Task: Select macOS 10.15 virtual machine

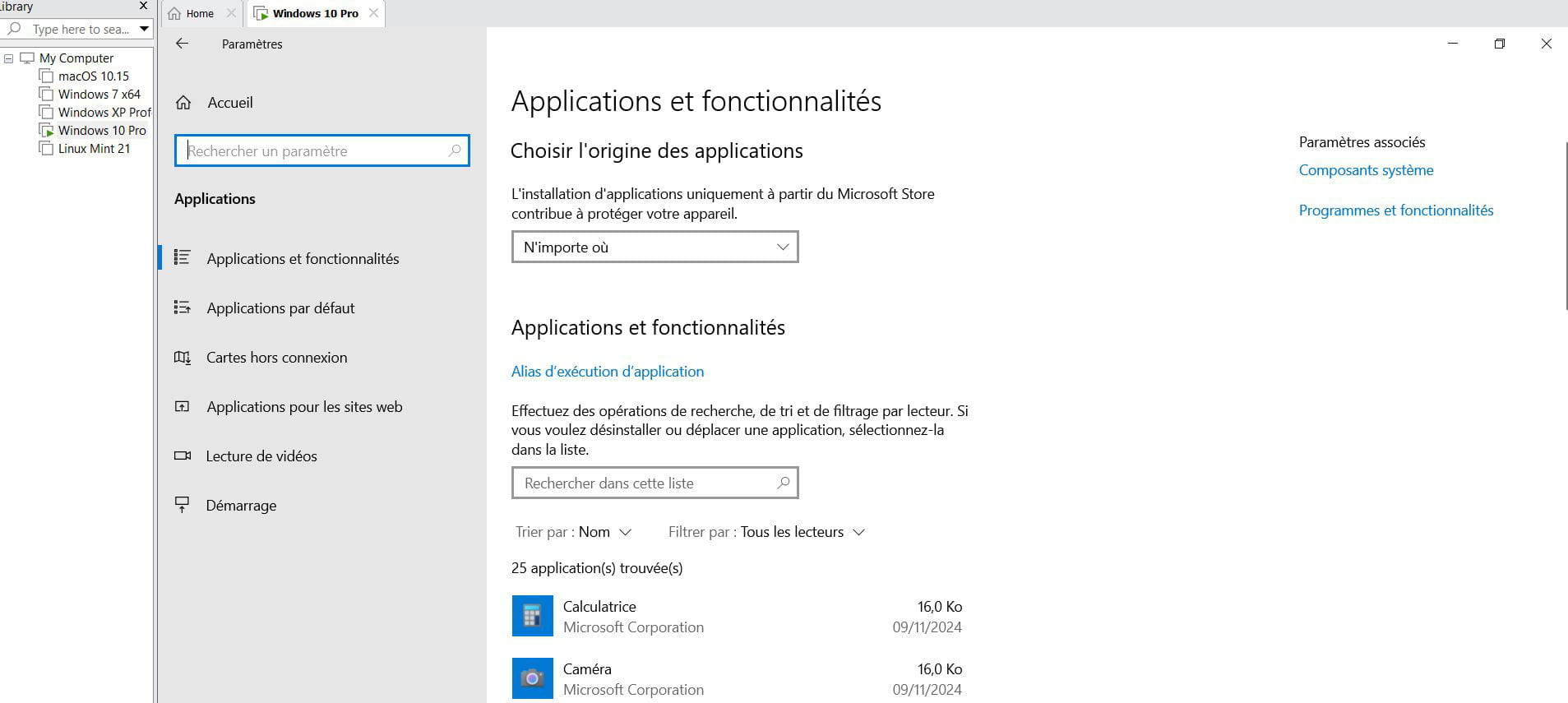Action: 93,76
